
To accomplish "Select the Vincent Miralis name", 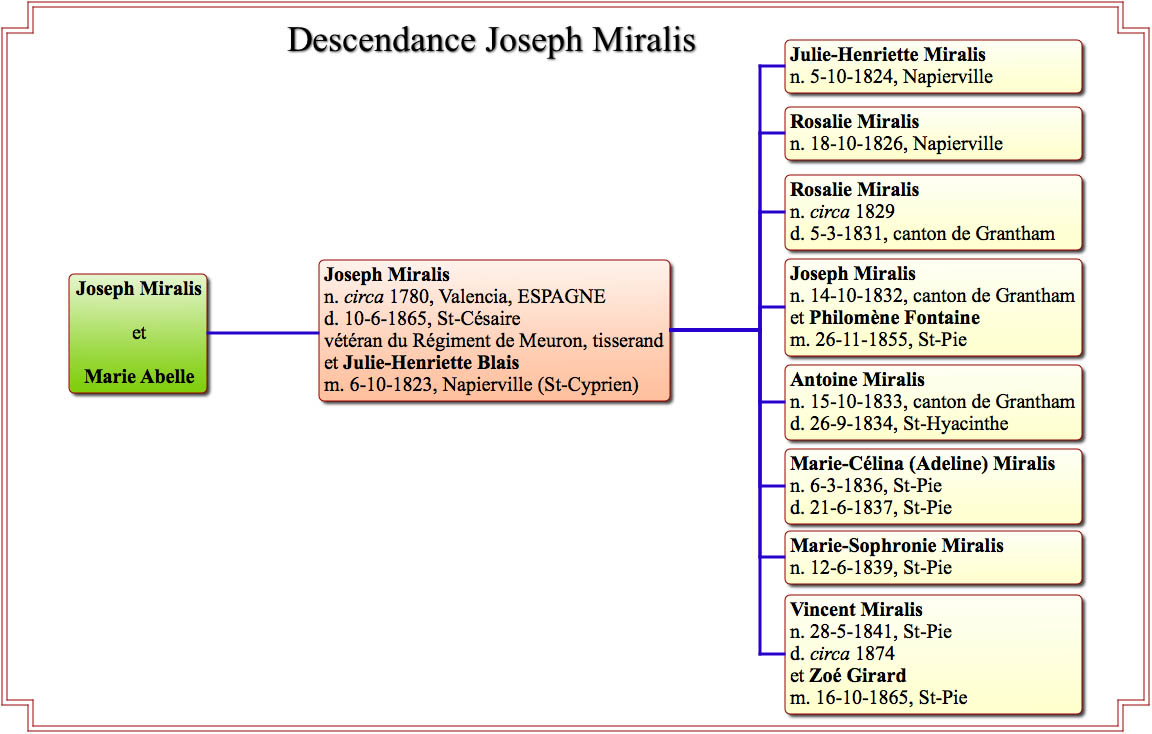I will click(x=856, y=610).
